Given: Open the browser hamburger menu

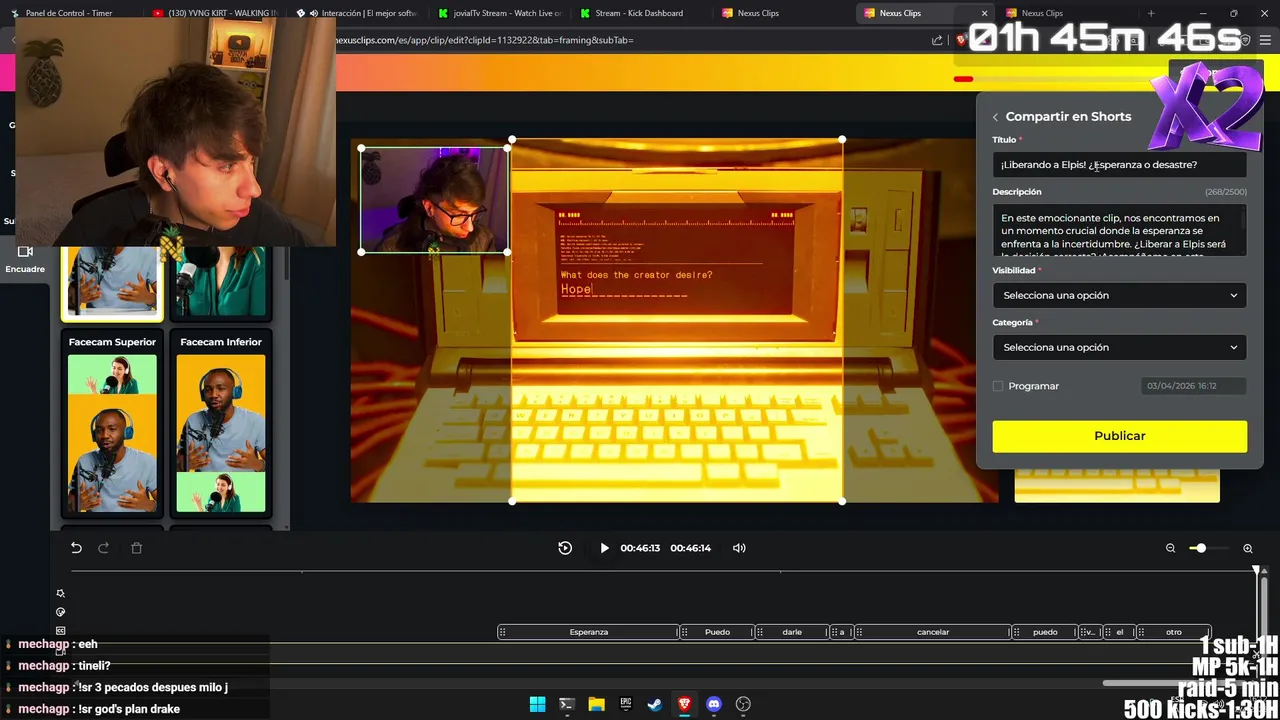Looking at the screenshot, I should [x=1265, y=40].
